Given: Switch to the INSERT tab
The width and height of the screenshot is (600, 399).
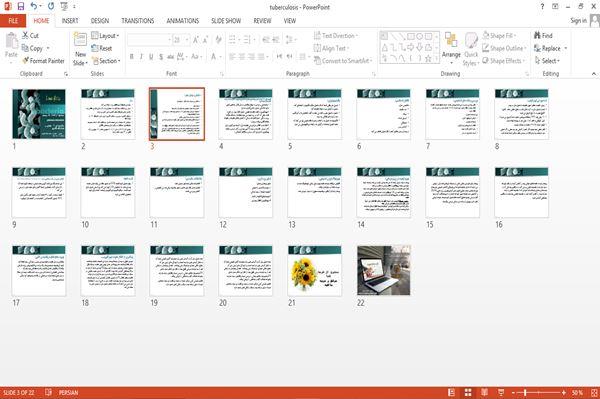Looking at the screenshot, I should click(70, 21).
